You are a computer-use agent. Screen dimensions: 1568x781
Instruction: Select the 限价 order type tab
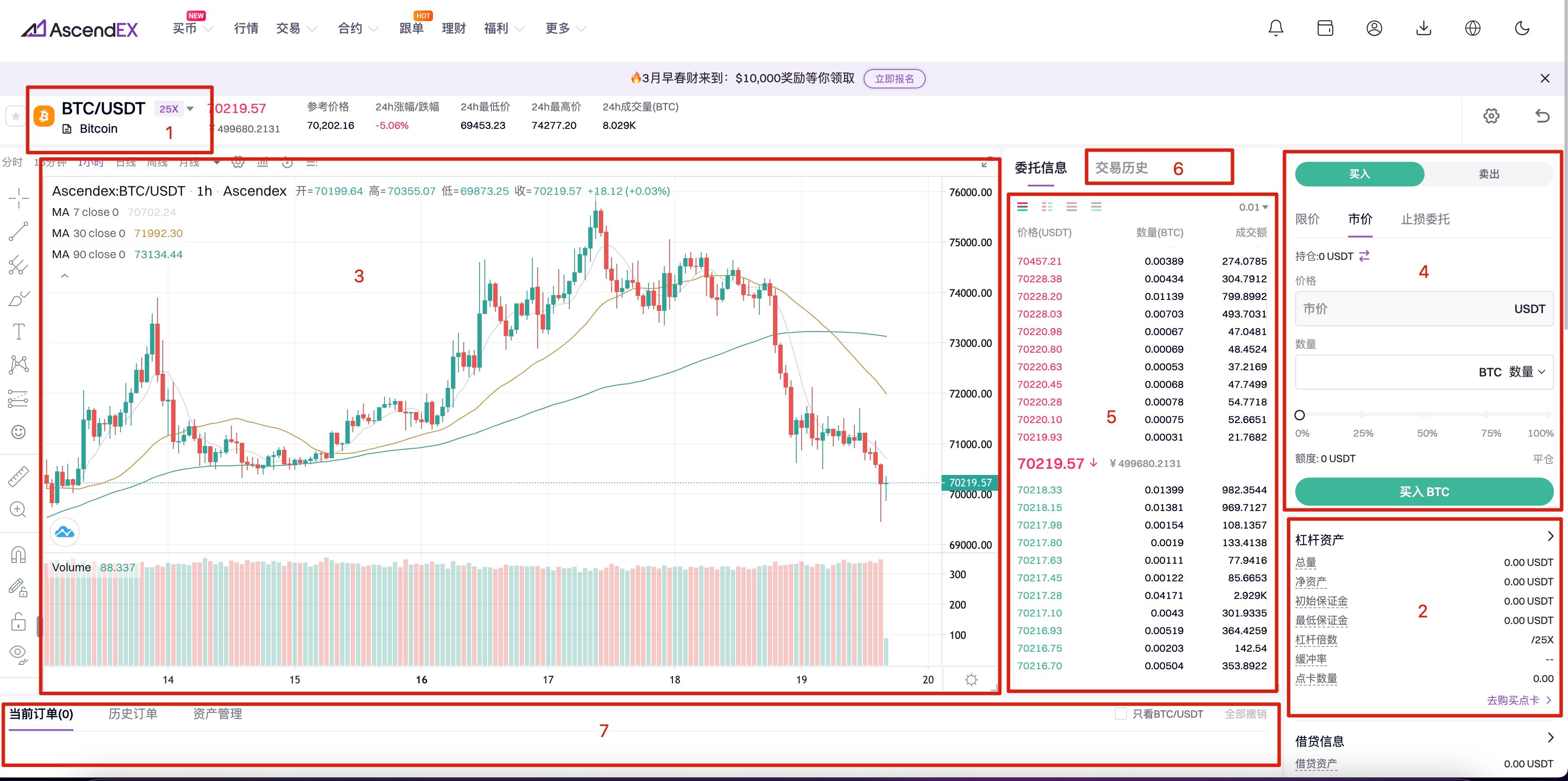tap(1307, 219)
